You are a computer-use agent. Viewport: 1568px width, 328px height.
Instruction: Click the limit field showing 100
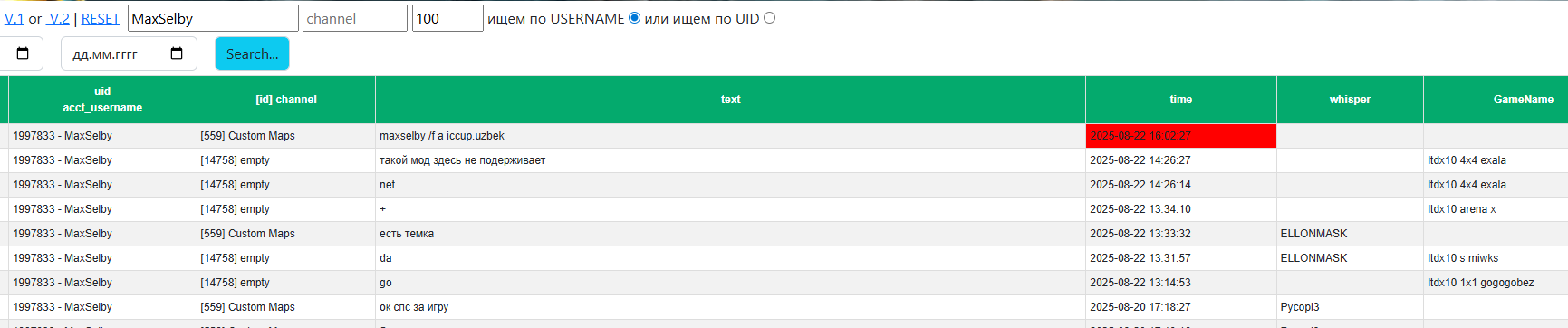tap(447, 18)
